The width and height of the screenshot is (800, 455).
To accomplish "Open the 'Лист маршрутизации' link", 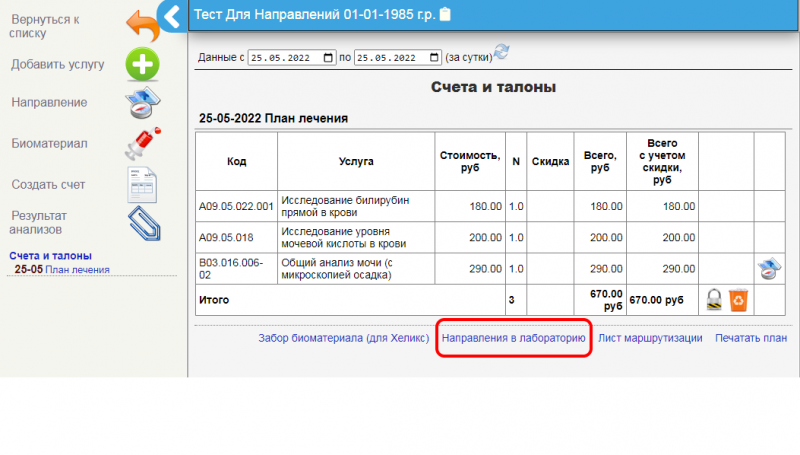I will [x=650, y=339].
